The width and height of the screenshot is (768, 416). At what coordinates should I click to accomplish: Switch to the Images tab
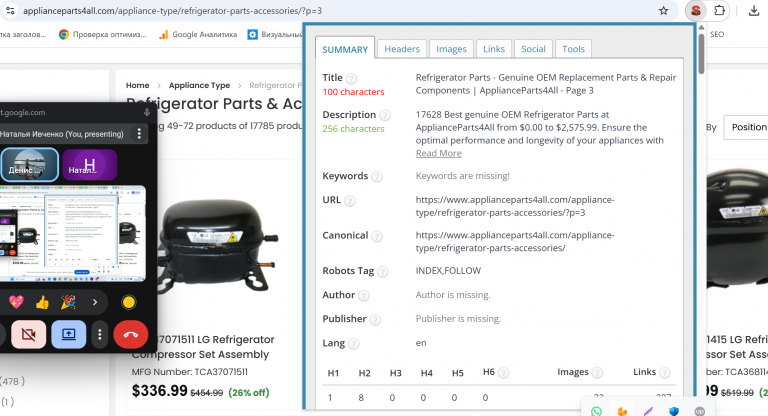coord(451,49)
